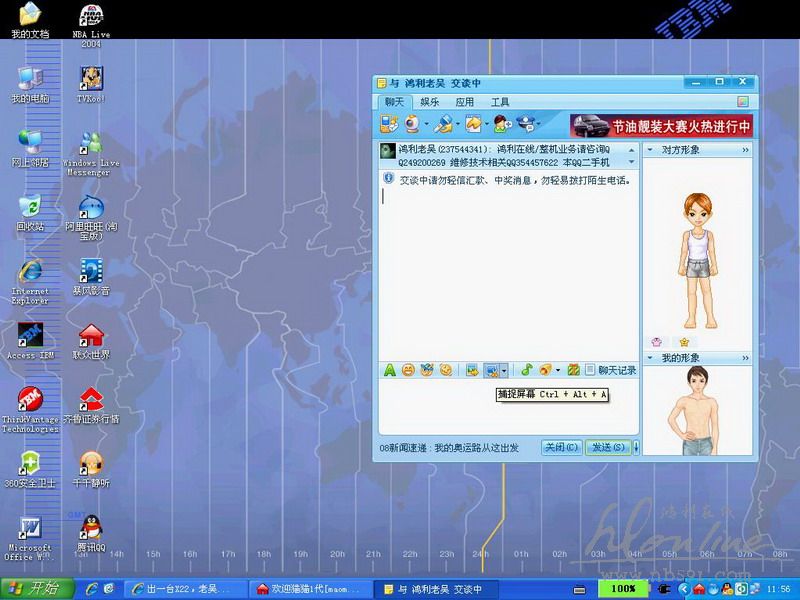Image resolution: width=800 pixels, height=600 pixels.
Task: Open 腾讯QQ desktop icon
Action: [91, 529]
